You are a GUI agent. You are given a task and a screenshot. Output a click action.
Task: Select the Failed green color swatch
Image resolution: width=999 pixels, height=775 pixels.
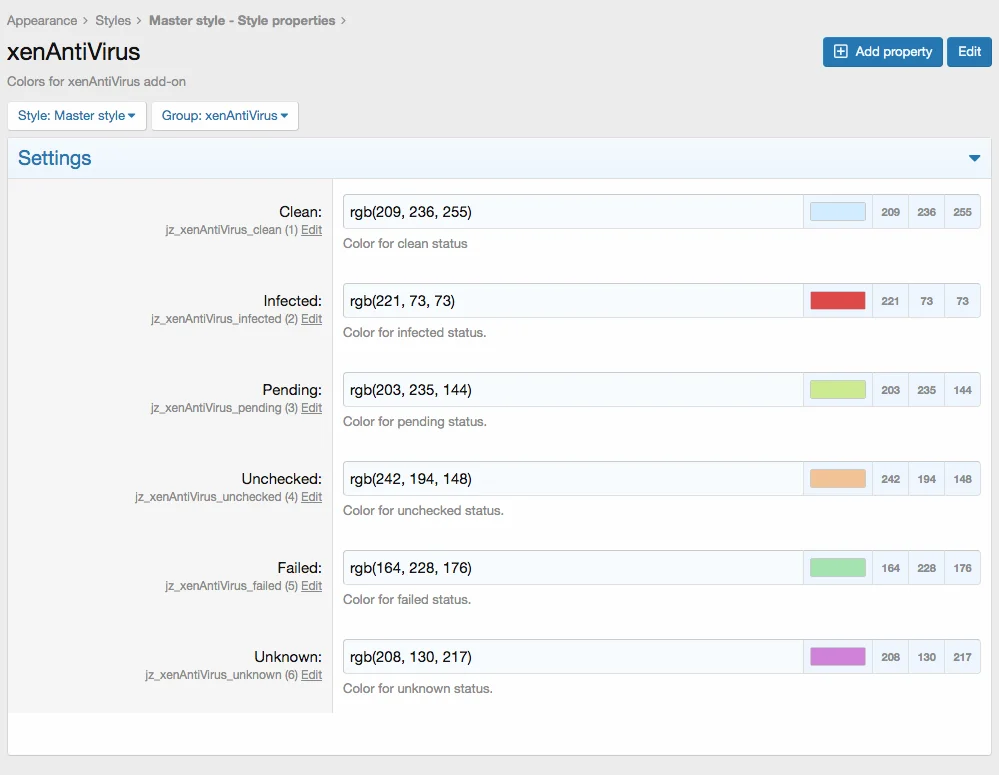837,568
